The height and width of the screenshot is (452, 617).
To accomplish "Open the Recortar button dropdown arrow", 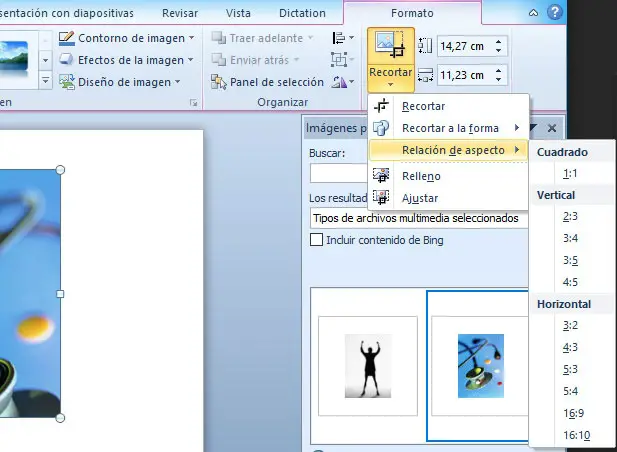I will [390, 84].
